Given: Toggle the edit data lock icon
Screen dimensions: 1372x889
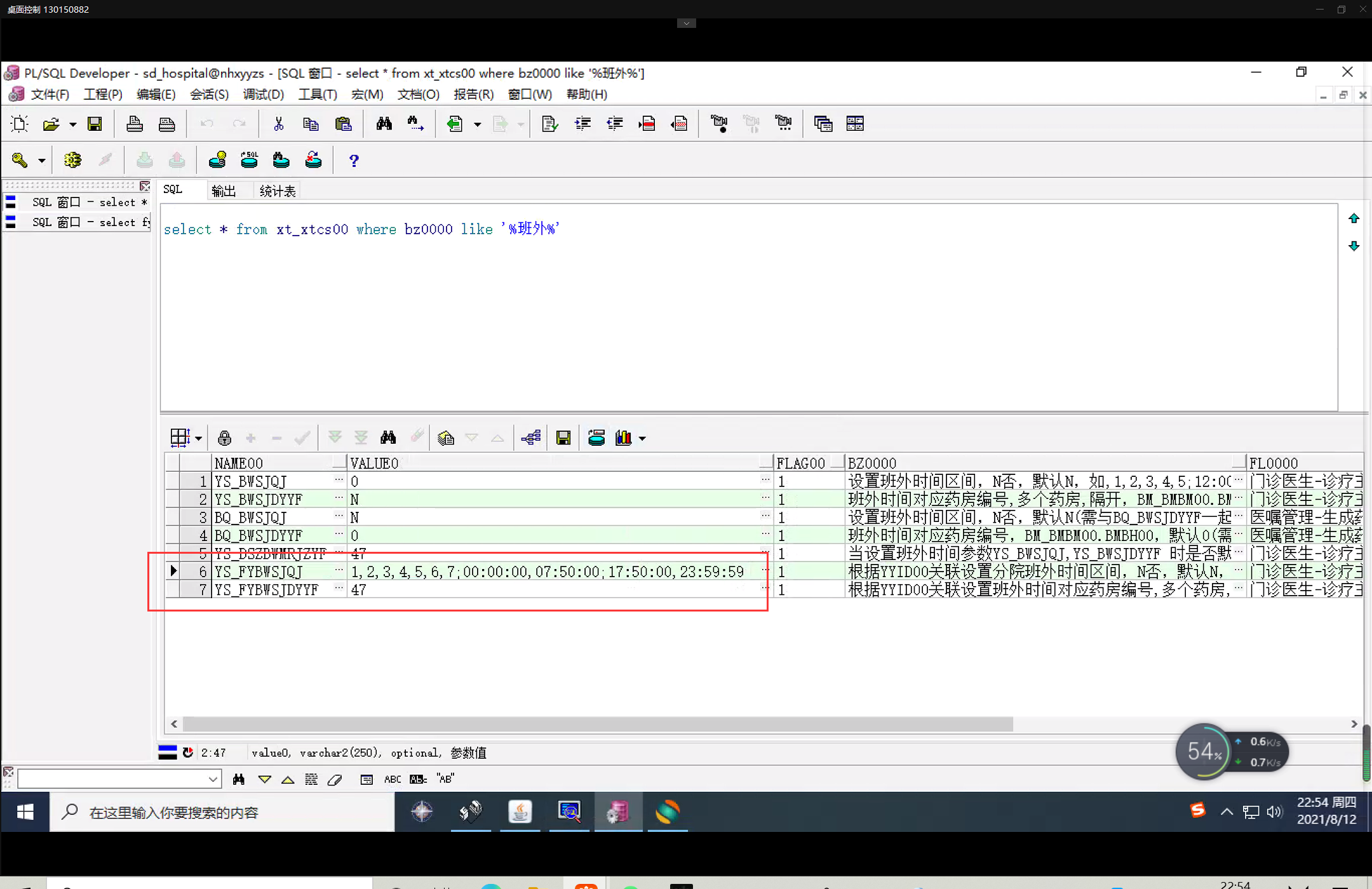Looking at the screenshot, I should [x=224, y=438].
